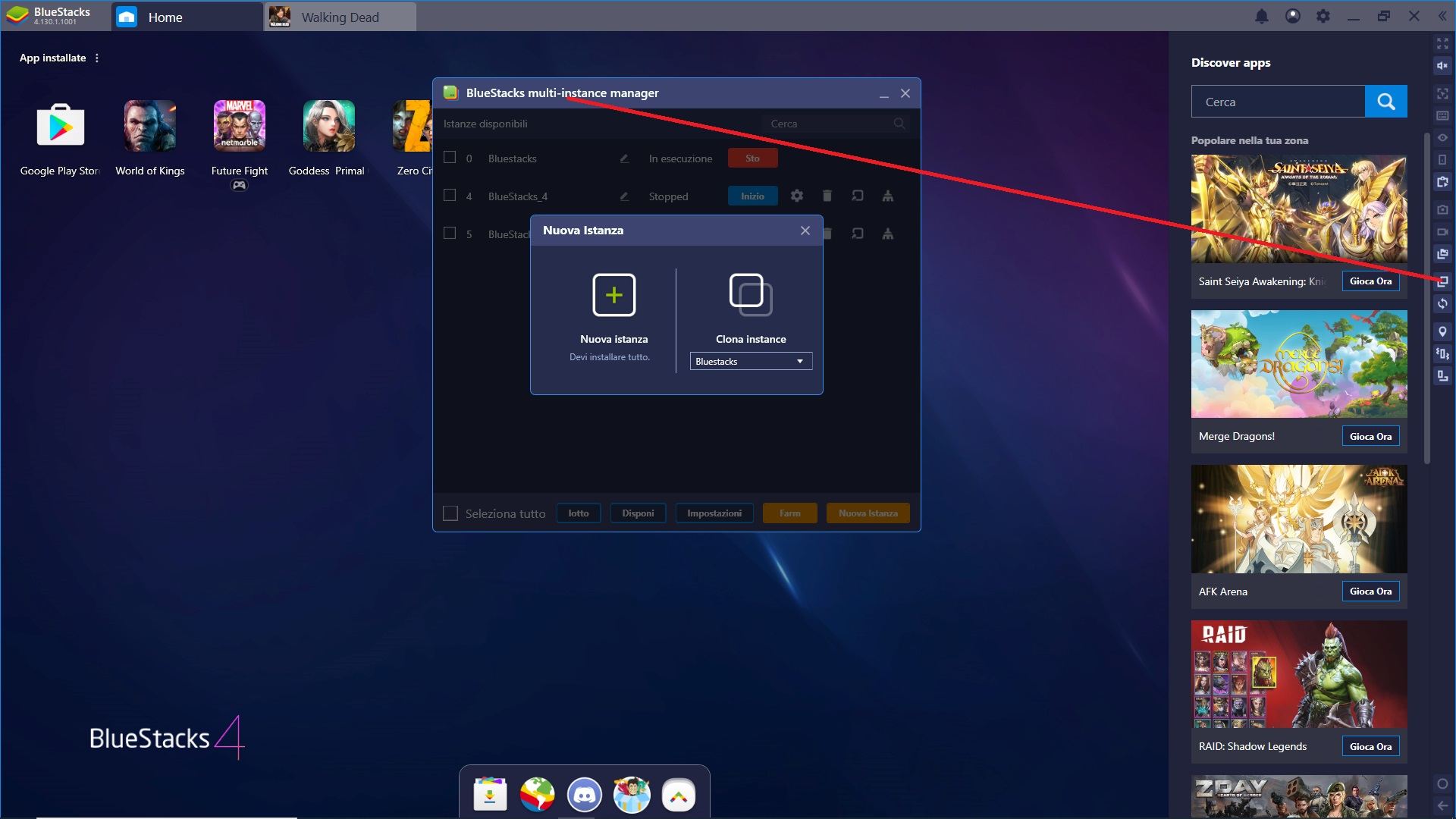This screenshot has height=819, width=1456.
Task: Open the downloads app center dock icon
Action: click(x=490, y=795)
